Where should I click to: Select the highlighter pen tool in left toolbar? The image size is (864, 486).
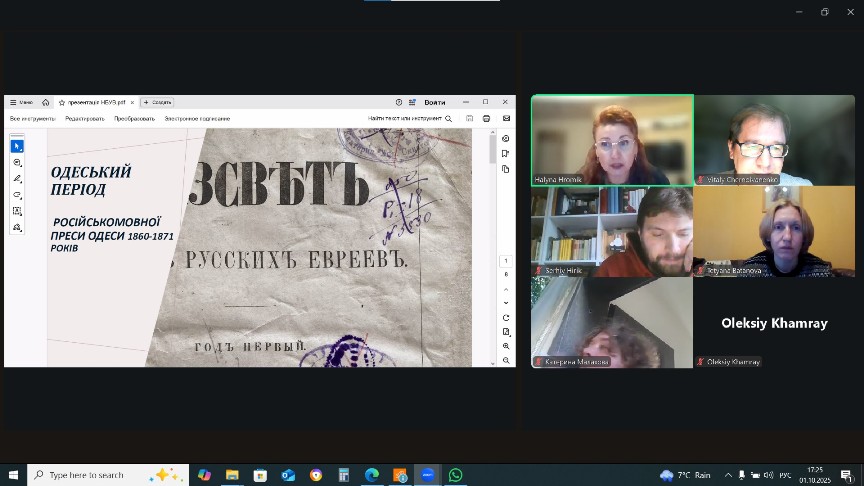tap(17, 178)
